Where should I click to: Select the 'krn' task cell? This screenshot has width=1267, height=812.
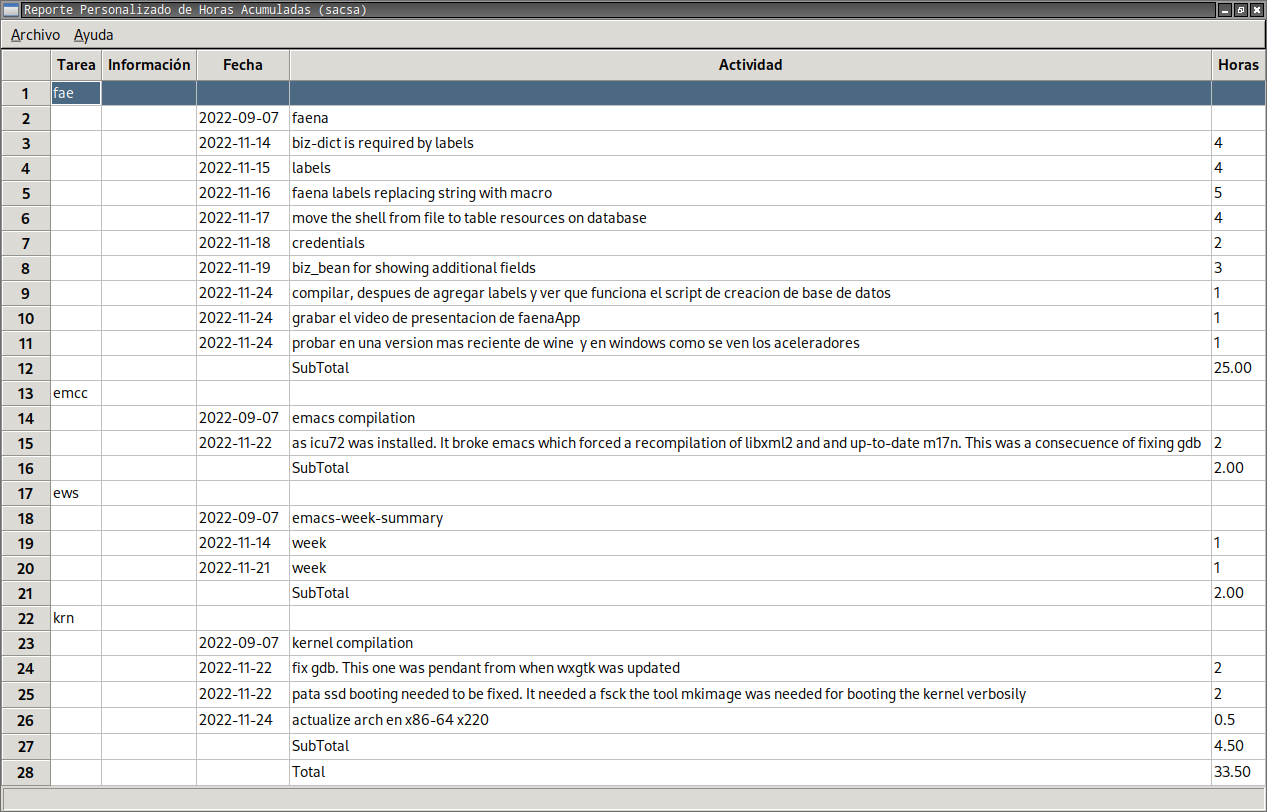tap(76, 618)
